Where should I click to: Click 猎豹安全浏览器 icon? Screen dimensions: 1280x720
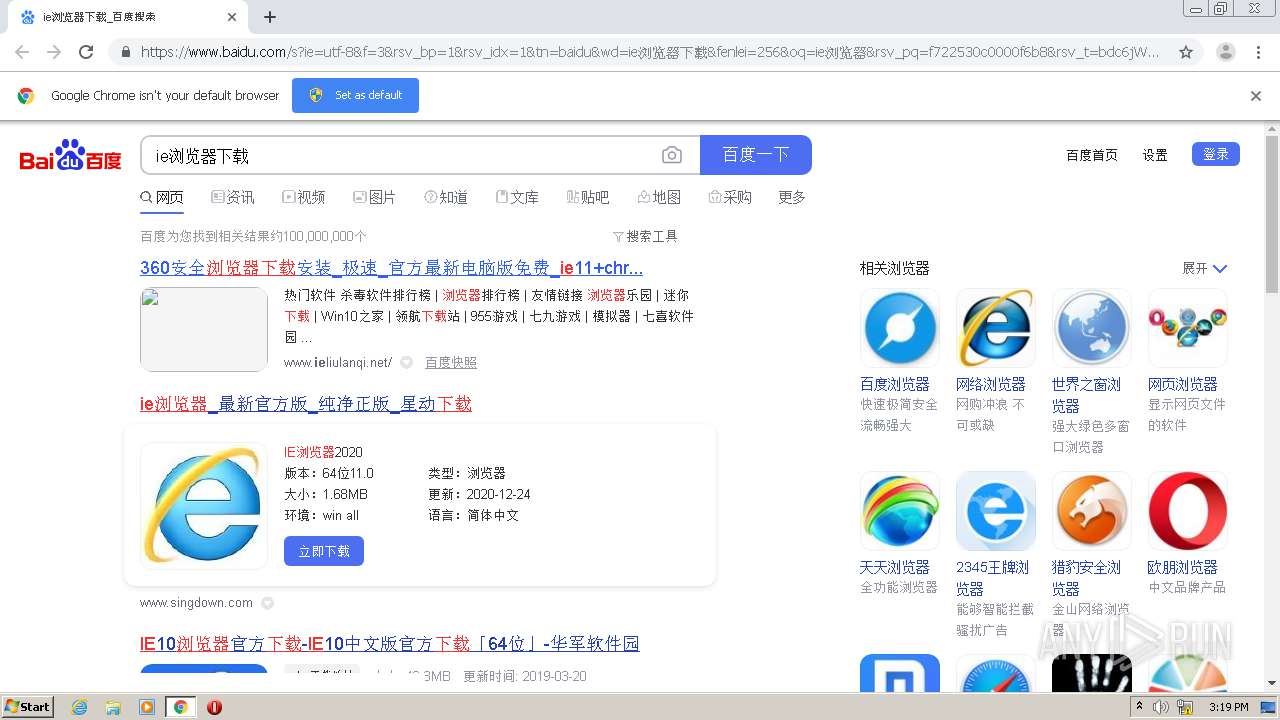click(1092, 511)
